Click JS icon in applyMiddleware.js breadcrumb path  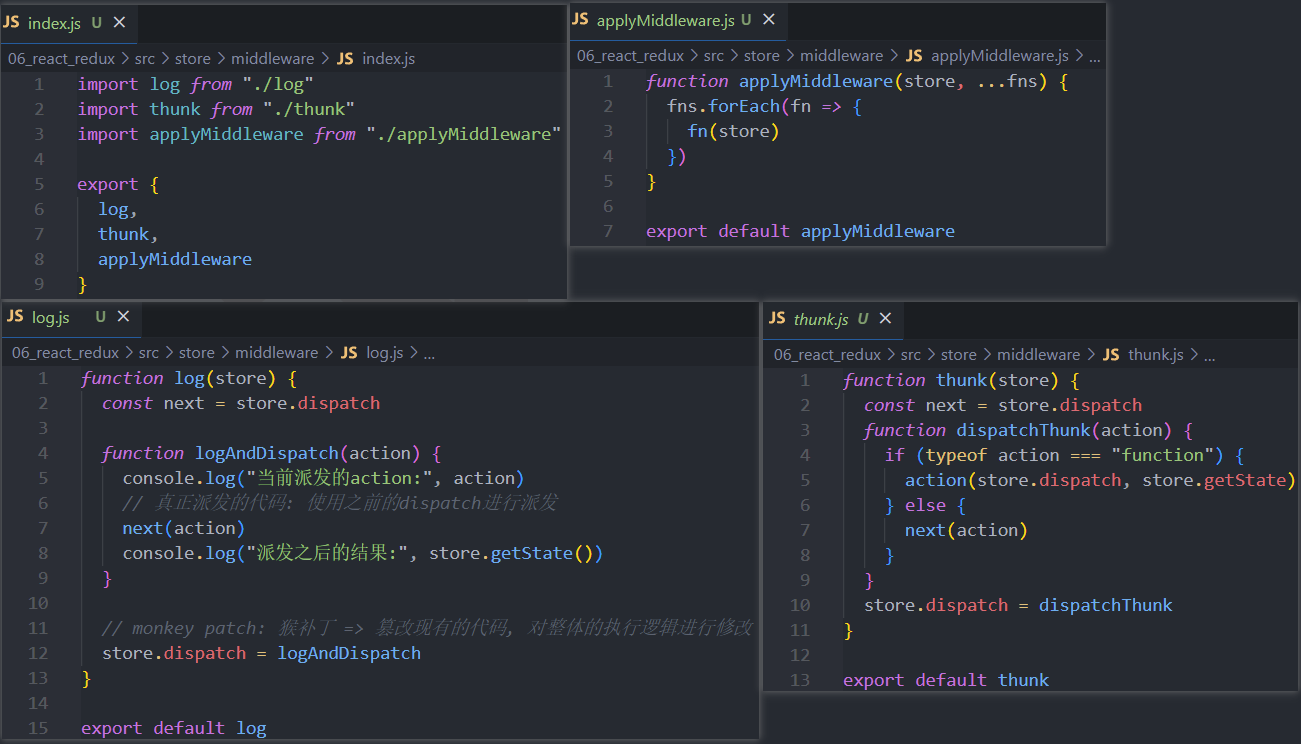pos(914,56)
